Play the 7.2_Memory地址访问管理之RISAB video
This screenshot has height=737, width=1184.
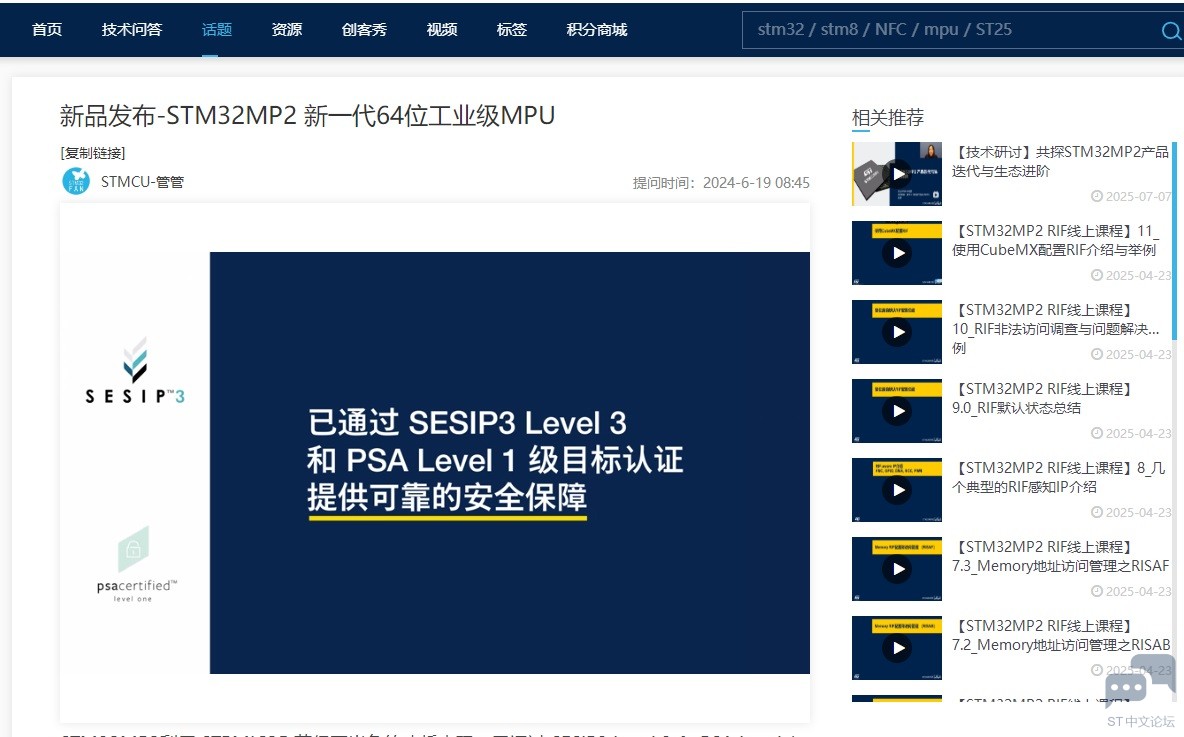896,648
